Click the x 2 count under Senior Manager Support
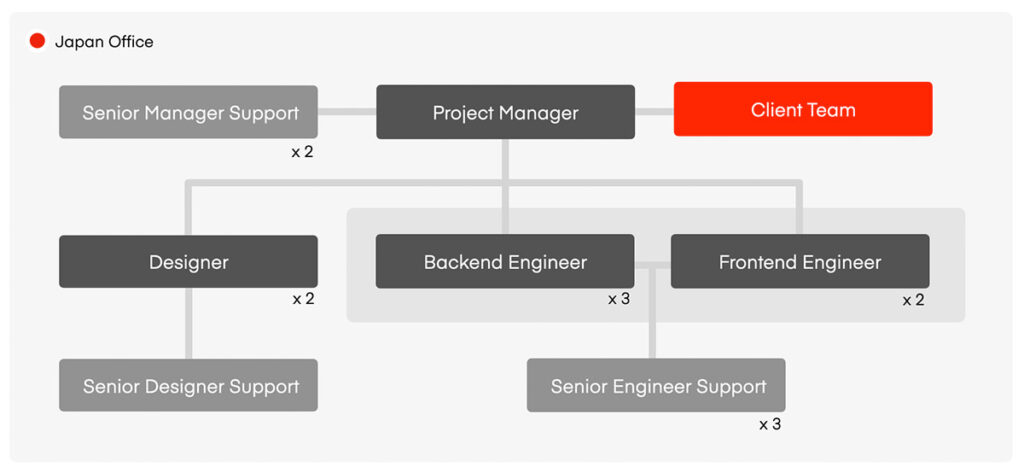This screenshot has width=1024, height=473. point(303,152)
